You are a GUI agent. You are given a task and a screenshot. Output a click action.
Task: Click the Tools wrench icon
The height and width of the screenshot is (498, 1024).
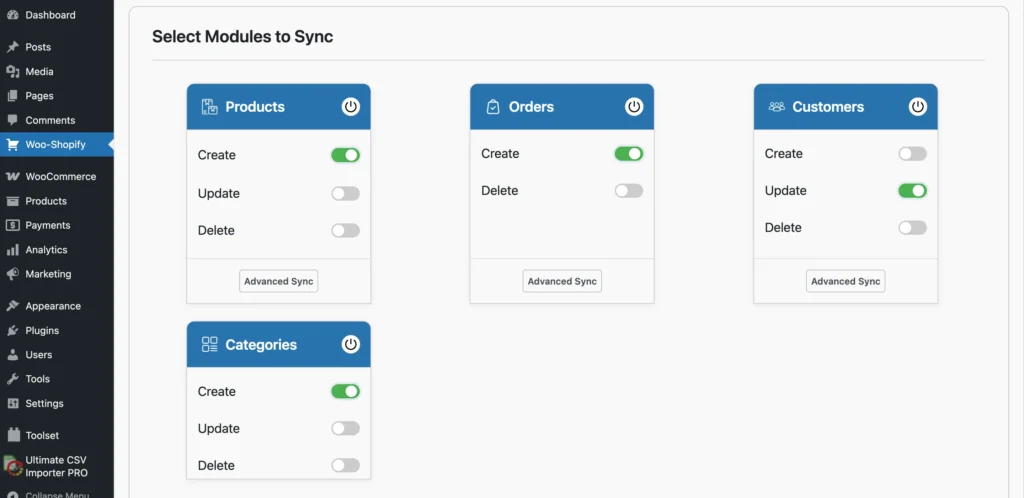(x=12, y=379)
